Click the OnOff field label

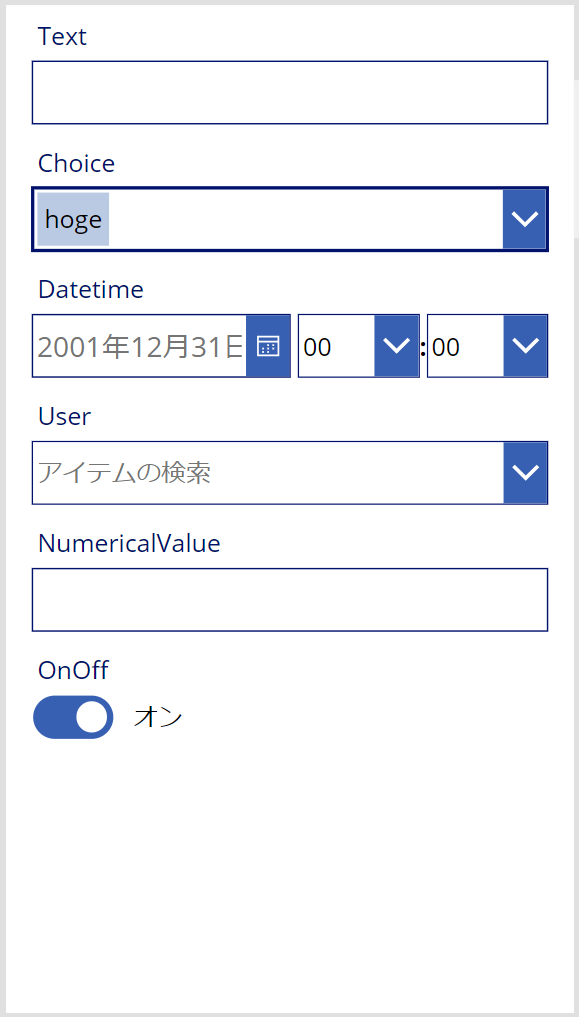(73, 670)
